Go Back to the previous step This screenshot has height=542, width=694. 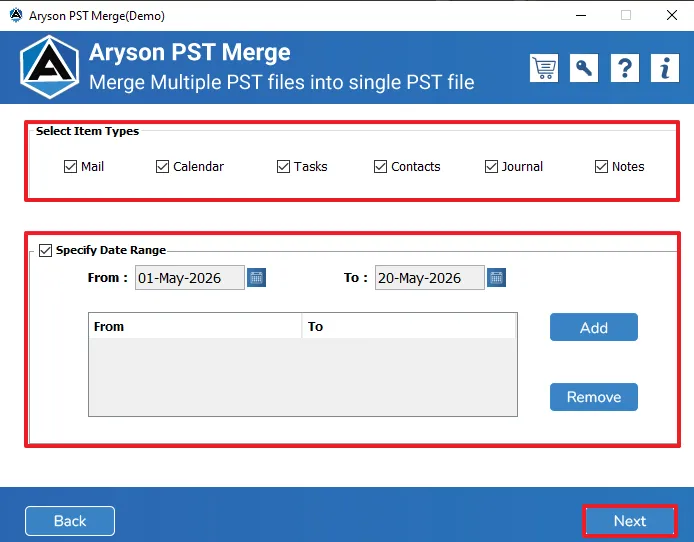(70, 521)
